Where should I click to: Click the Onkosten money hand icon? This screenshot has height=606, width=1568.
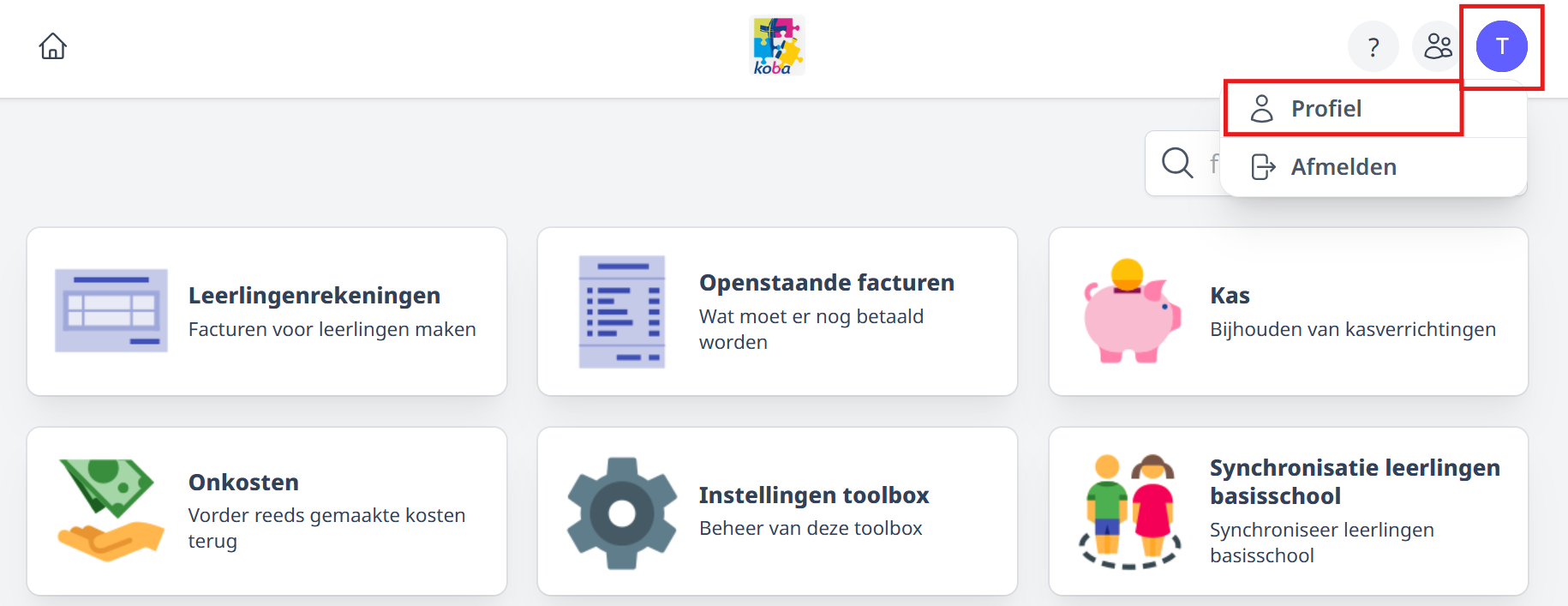pyautogui.click(x=111, y=510)
